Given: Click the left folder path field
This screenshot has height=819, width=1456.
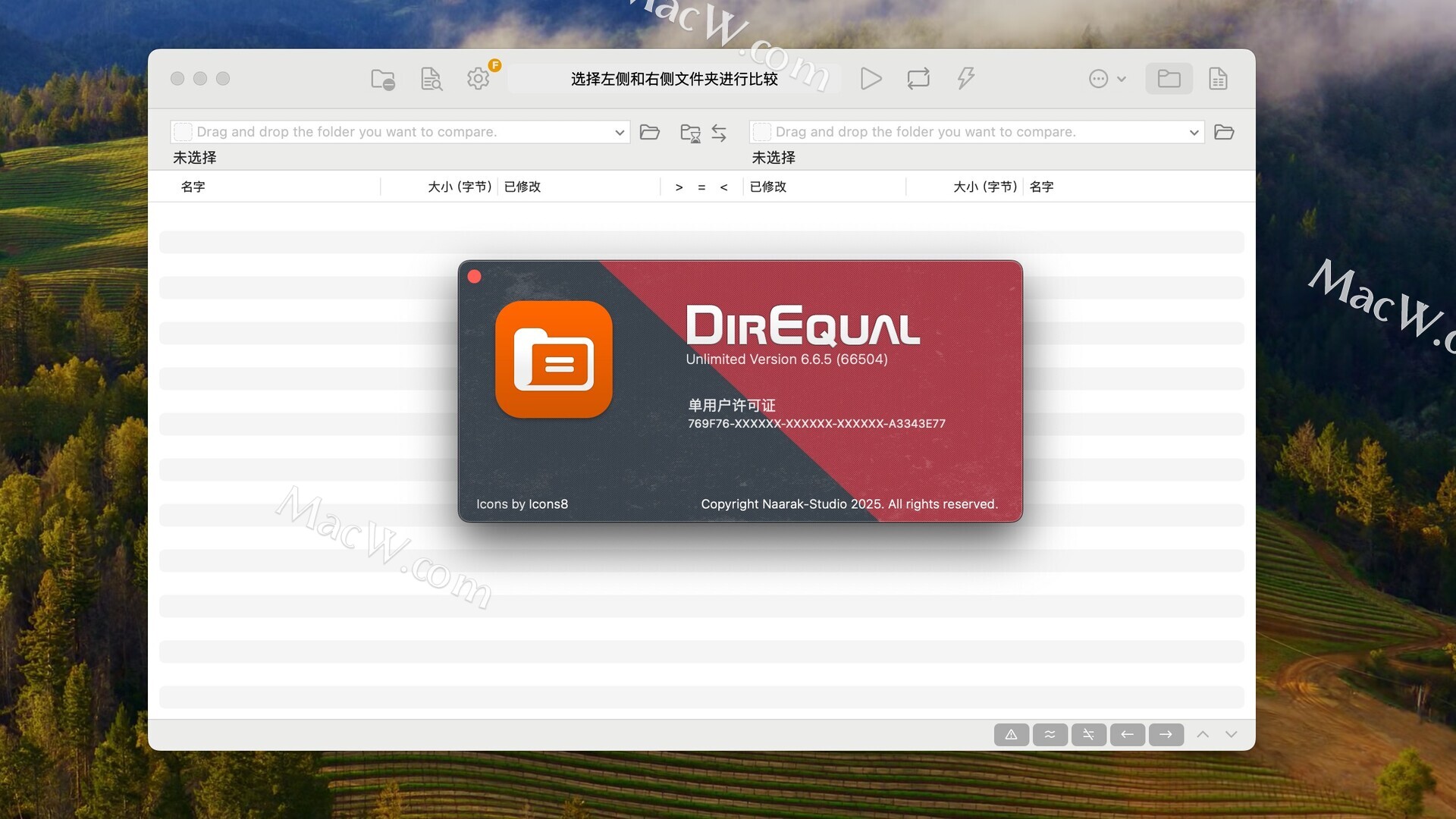Looking at the screenshot, I should click(x=400, y=132).
